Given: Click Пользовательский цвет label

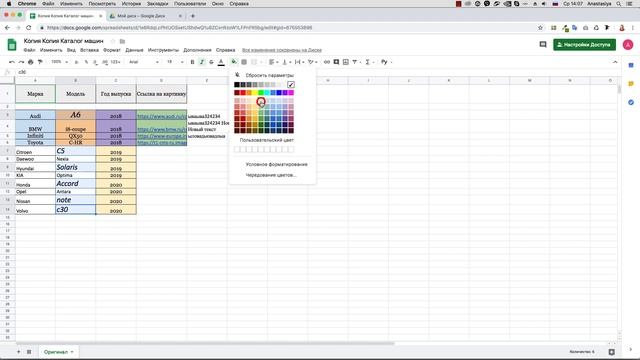Looking at the screenshot, I should (267, 140).
